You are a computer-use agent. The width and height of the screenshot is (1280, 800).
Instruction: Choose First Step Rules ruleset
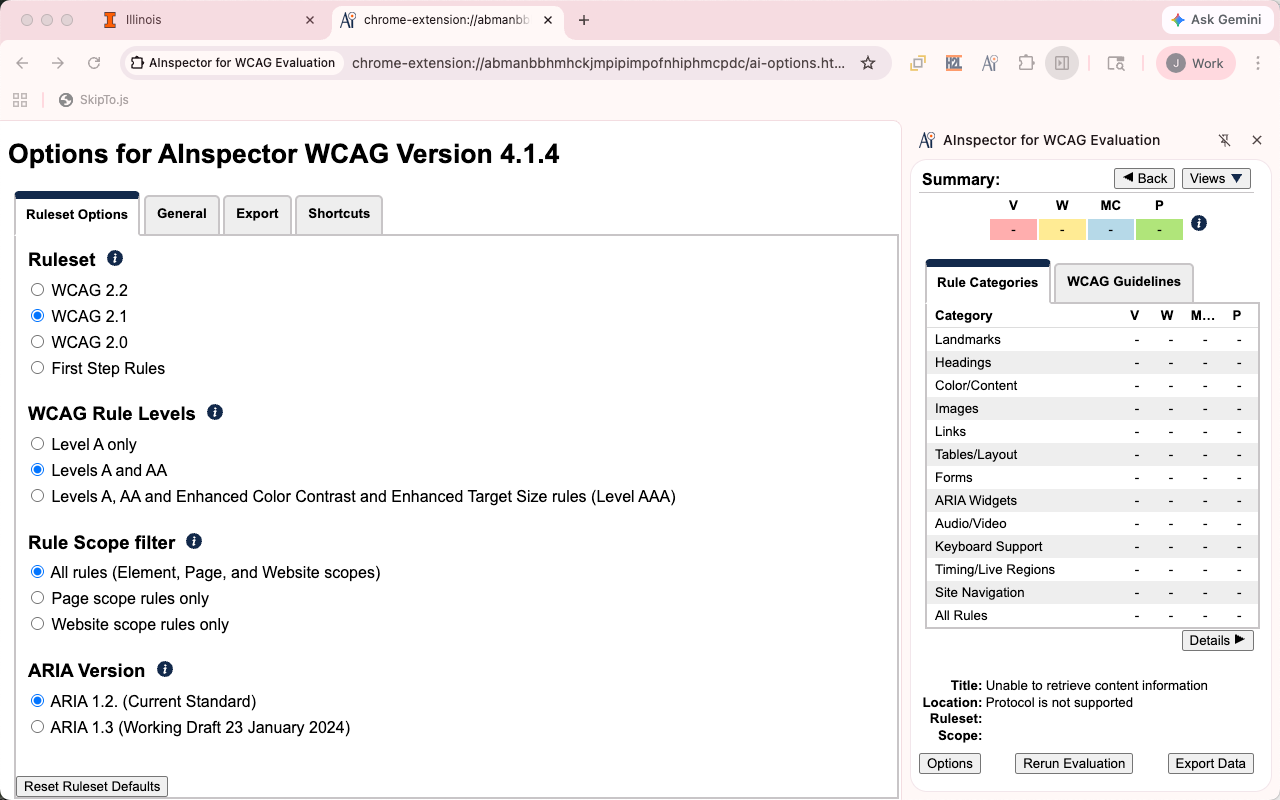(x=37, y=368)
